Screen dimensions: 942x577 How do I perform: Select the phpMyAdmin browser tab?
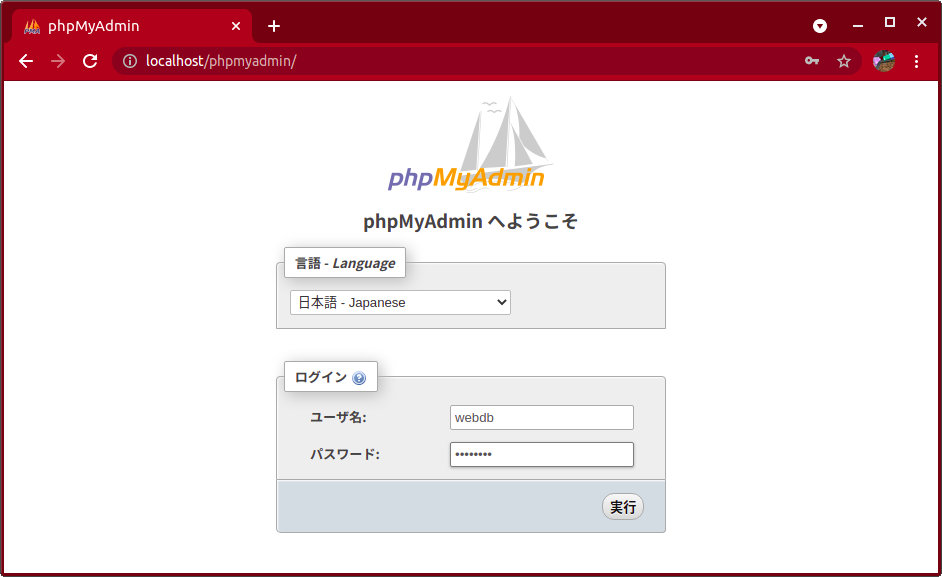(x=132, y=26)
